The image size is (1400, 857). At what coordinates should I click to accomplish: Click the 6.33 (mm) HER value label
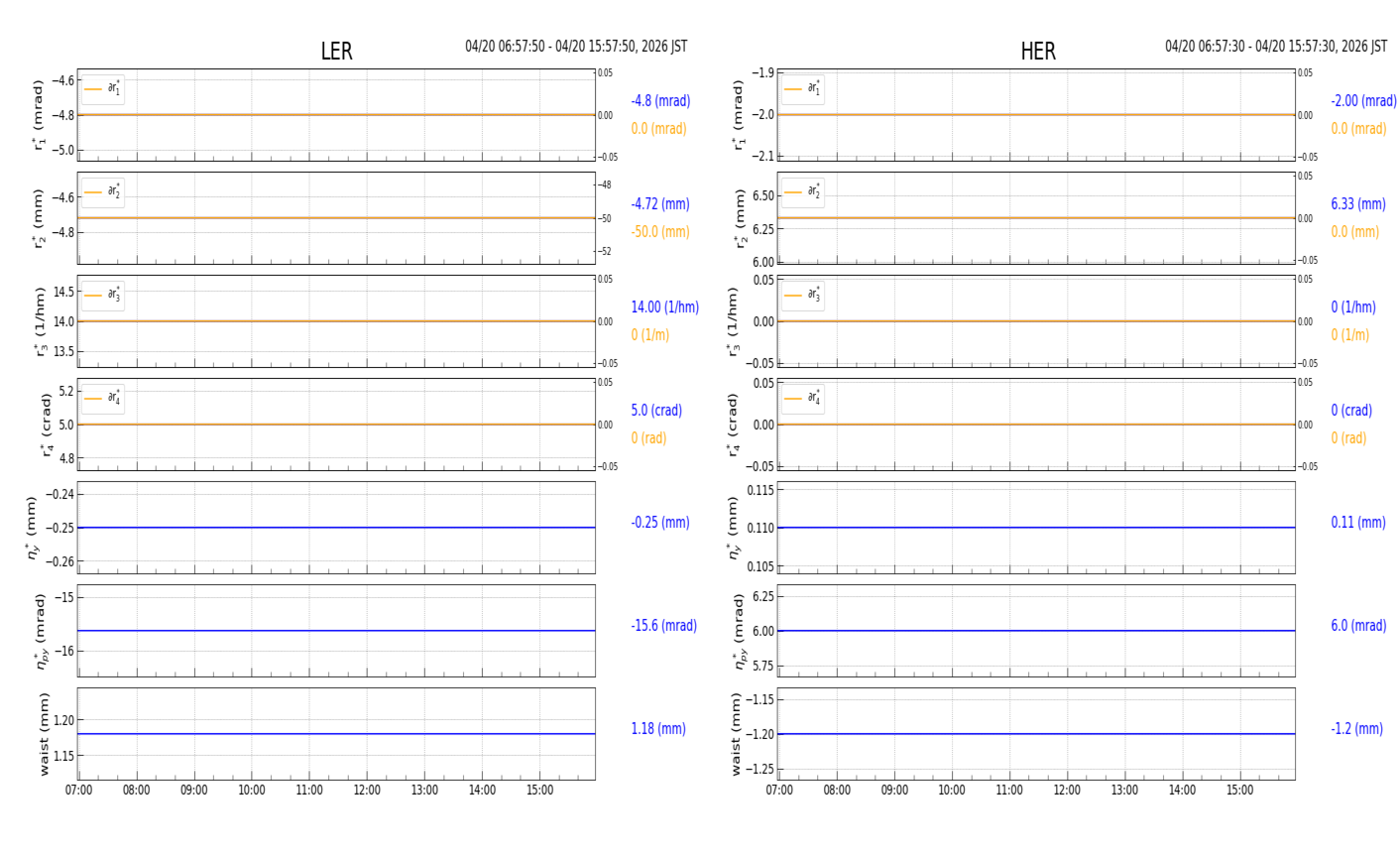pos(1358,204)
